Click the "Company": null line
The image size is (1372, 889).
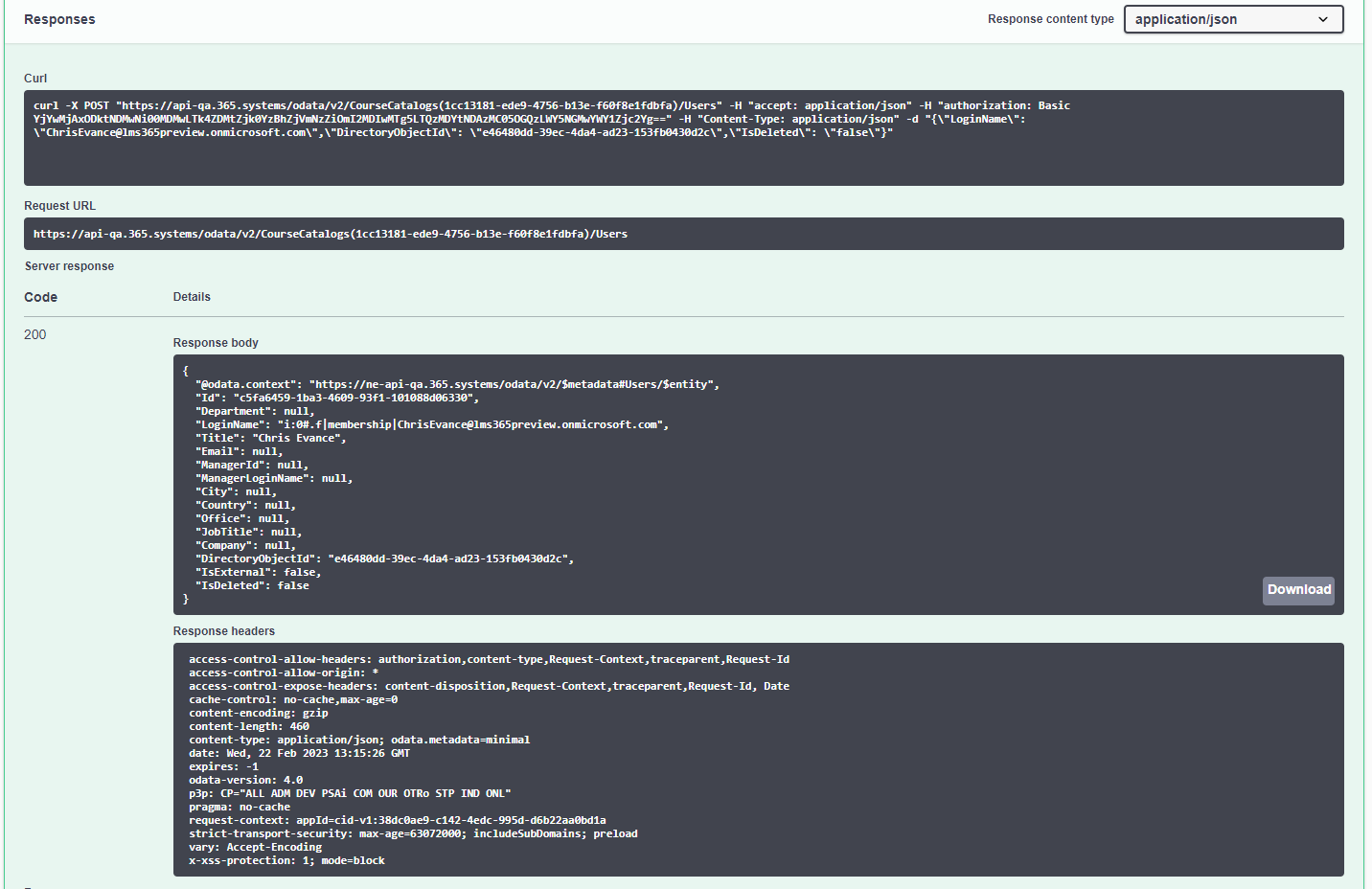[245, 545]
